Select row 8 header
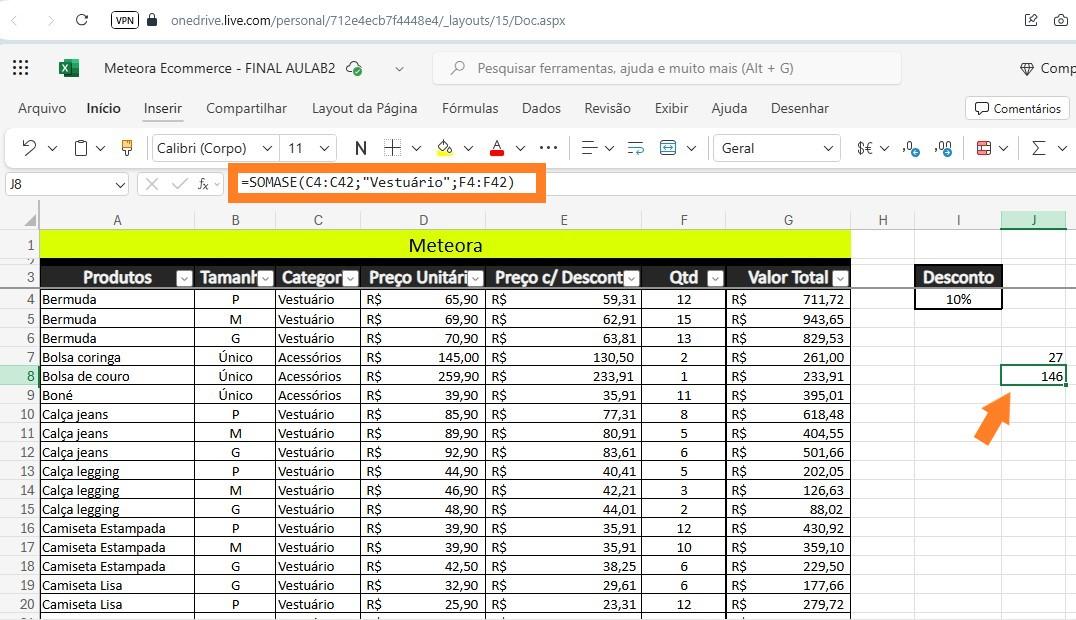The image size is (1076, 620). point(20,376)
